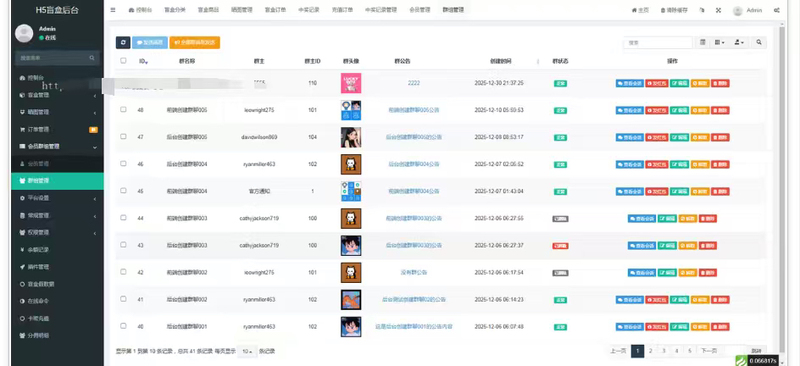The height and width of the screenshot is (366, 800).
Task: Click the fullscreen icon in the top bar
Action: click(x=718, y=10)
